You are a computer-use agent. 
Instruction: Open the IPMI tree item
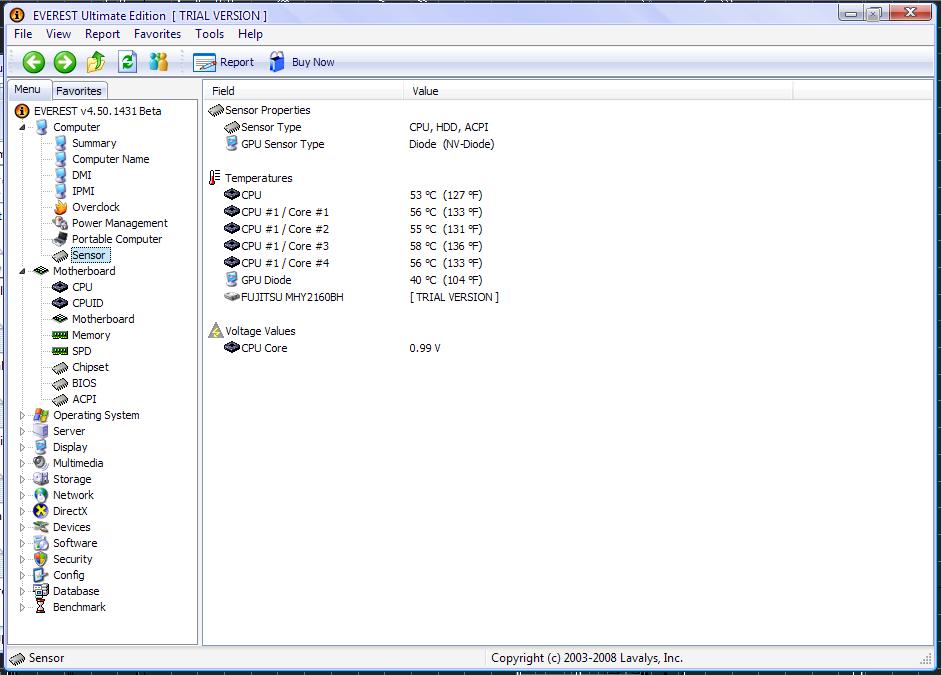[83, 191]
